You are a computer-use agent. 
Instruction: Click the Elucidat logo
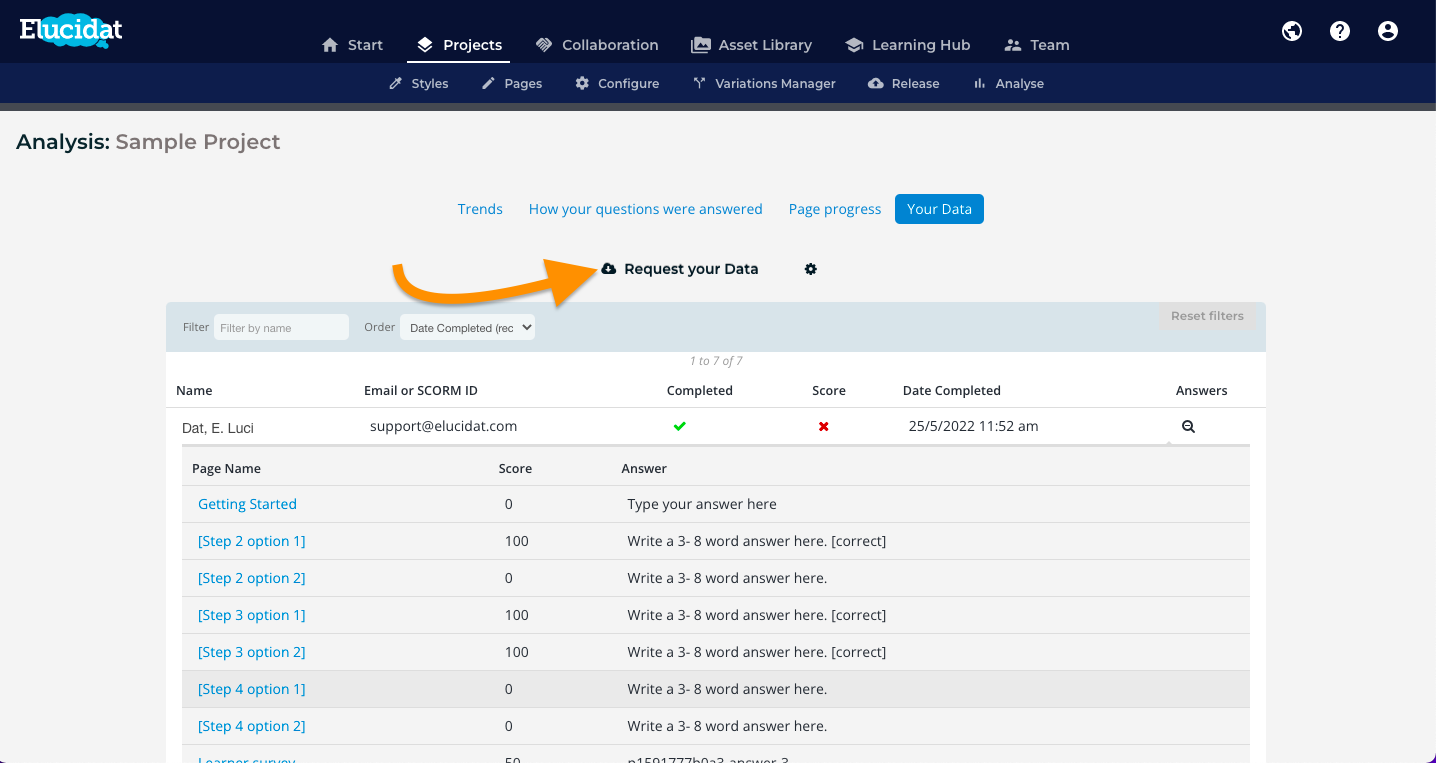pos(71,31)
